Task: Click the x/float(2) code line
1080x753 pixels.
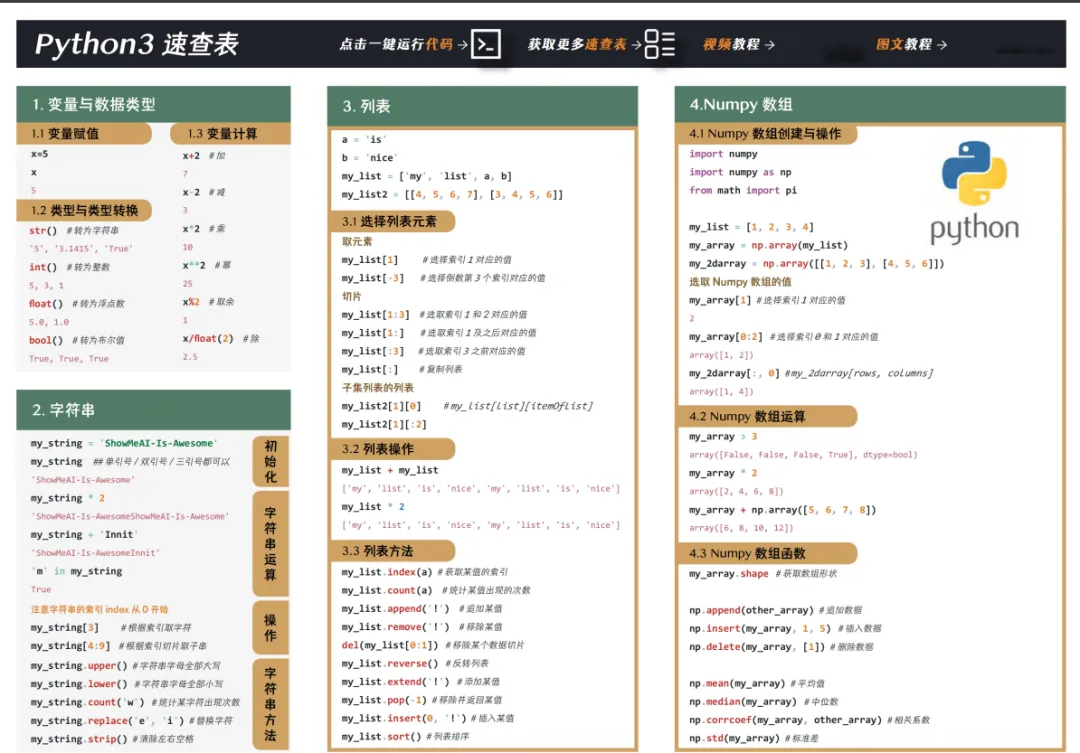Action: [220, 339]
